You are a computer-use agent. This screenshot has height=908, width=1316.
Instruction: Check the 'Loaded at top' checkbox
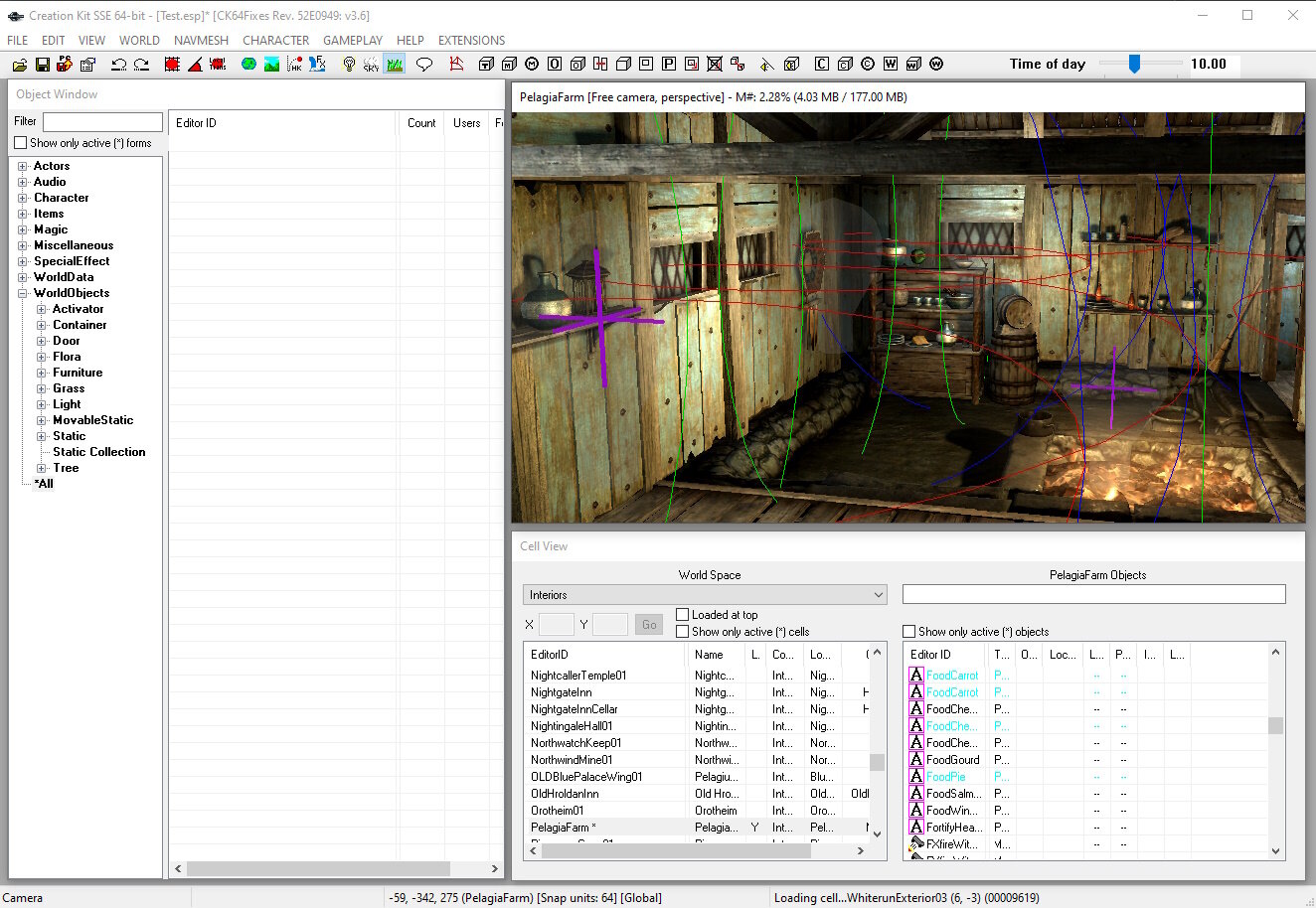(x=683, y=615)
